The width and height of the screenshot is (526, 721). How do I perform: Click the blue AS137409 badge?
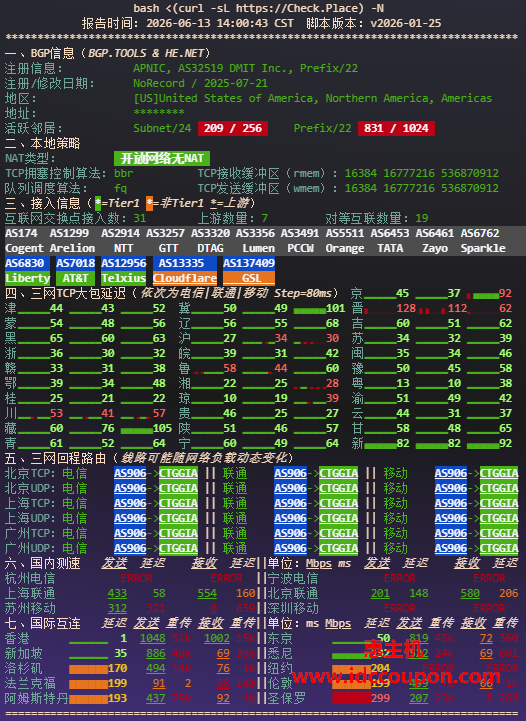[249, 263]
